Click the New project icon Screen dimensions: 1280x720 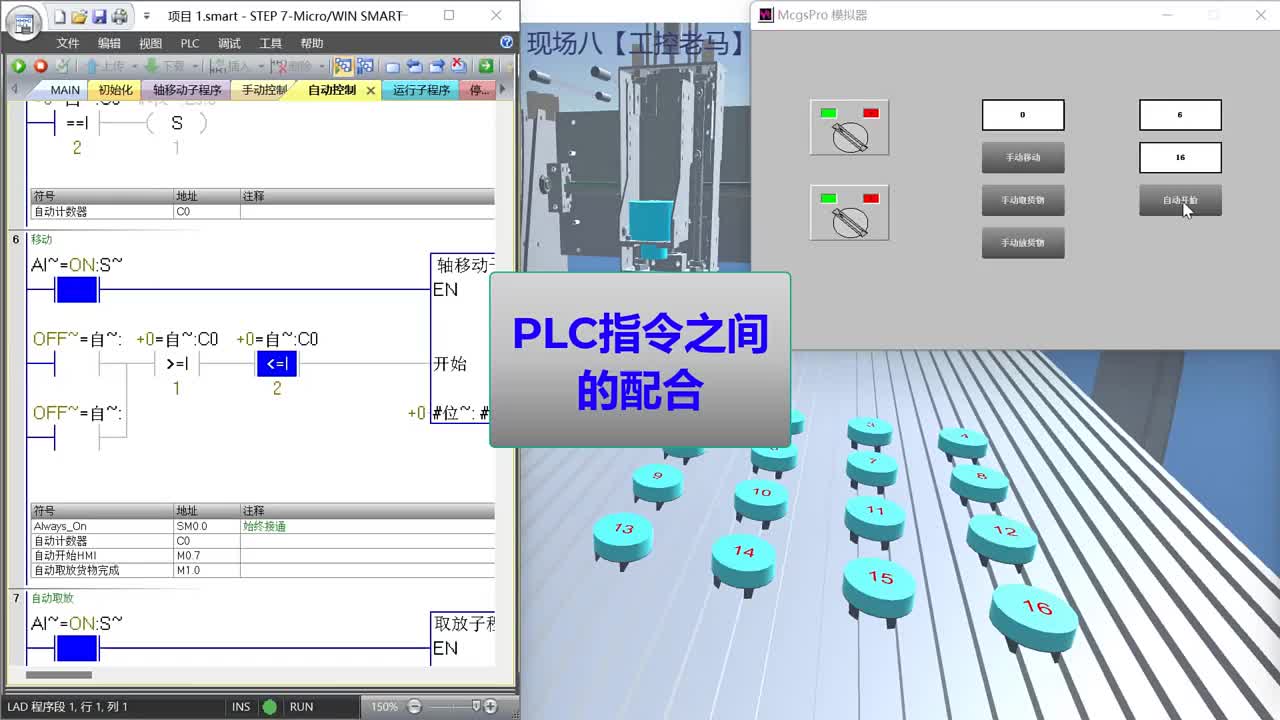(x=60, y=16)
